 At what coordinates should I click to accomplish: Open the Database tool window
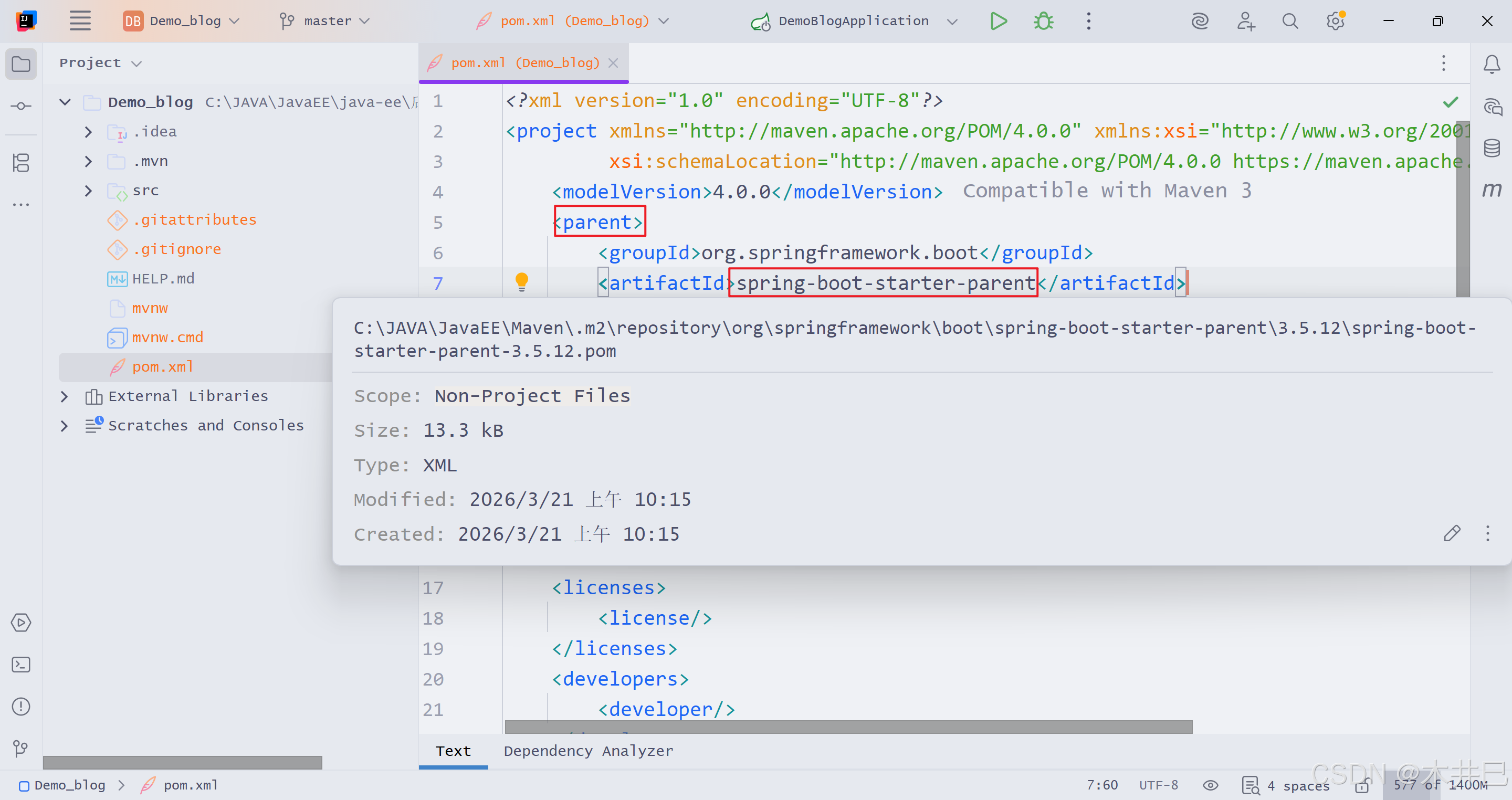click(x=1492, y=148)
